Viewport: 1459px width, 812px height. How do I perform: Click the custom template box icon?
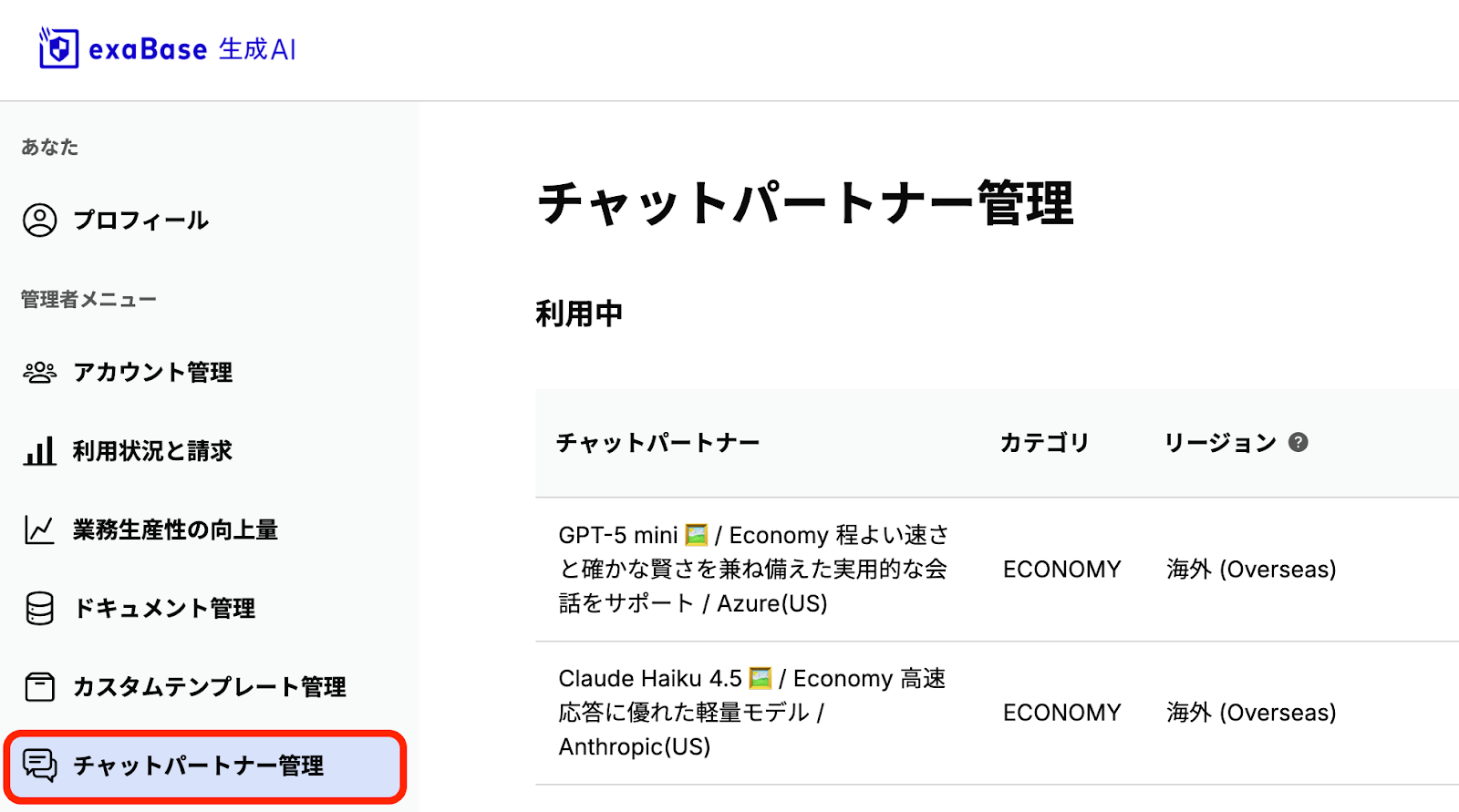pos(40,686)
